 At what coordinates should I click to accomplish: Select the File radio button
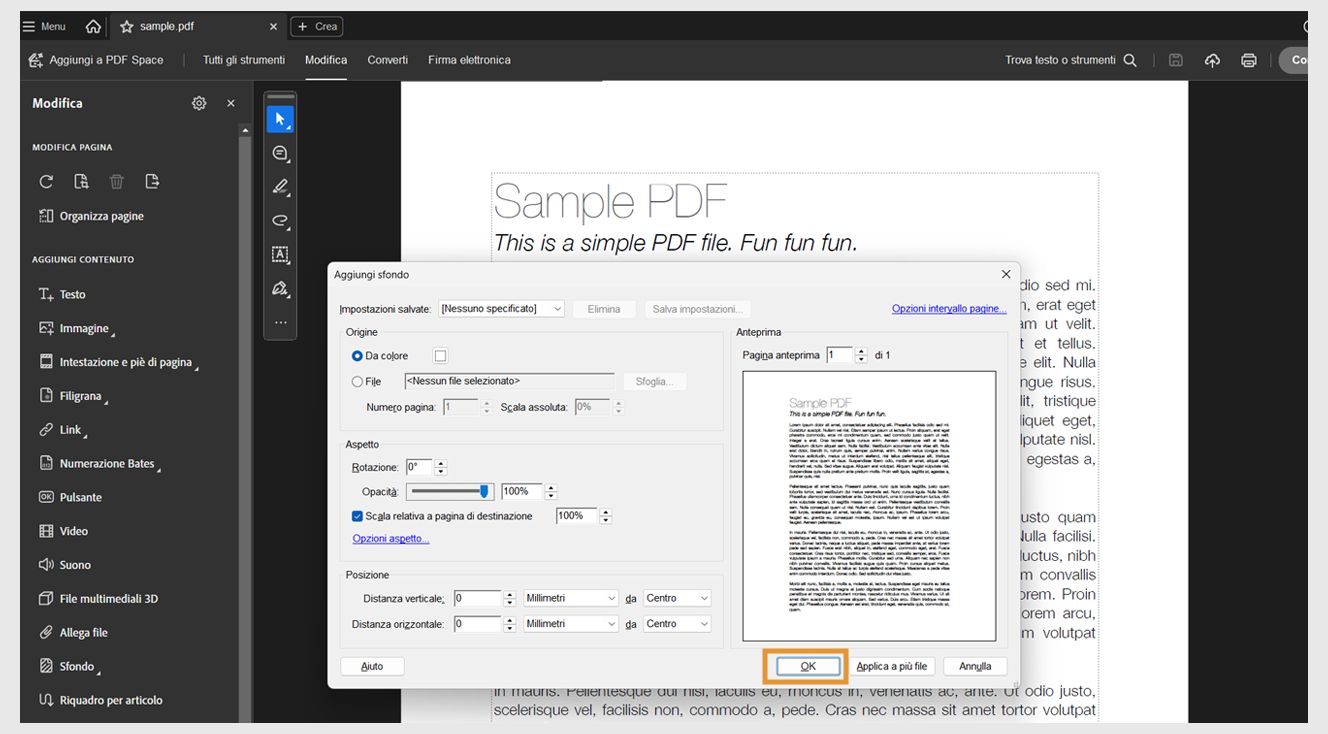pyautogui.click(x=357, y=382)
